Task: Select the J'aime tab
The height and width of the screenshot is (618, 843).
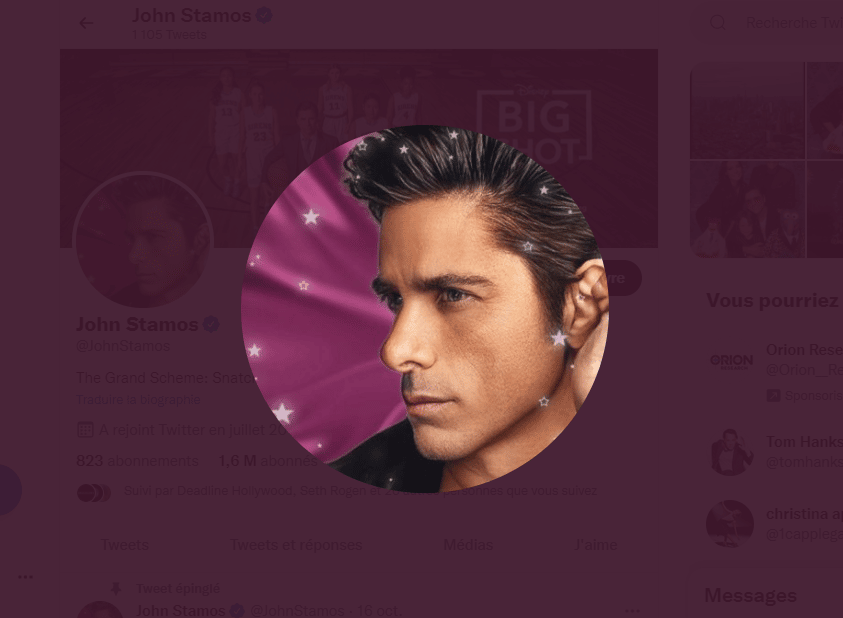Action: (595, 545)
